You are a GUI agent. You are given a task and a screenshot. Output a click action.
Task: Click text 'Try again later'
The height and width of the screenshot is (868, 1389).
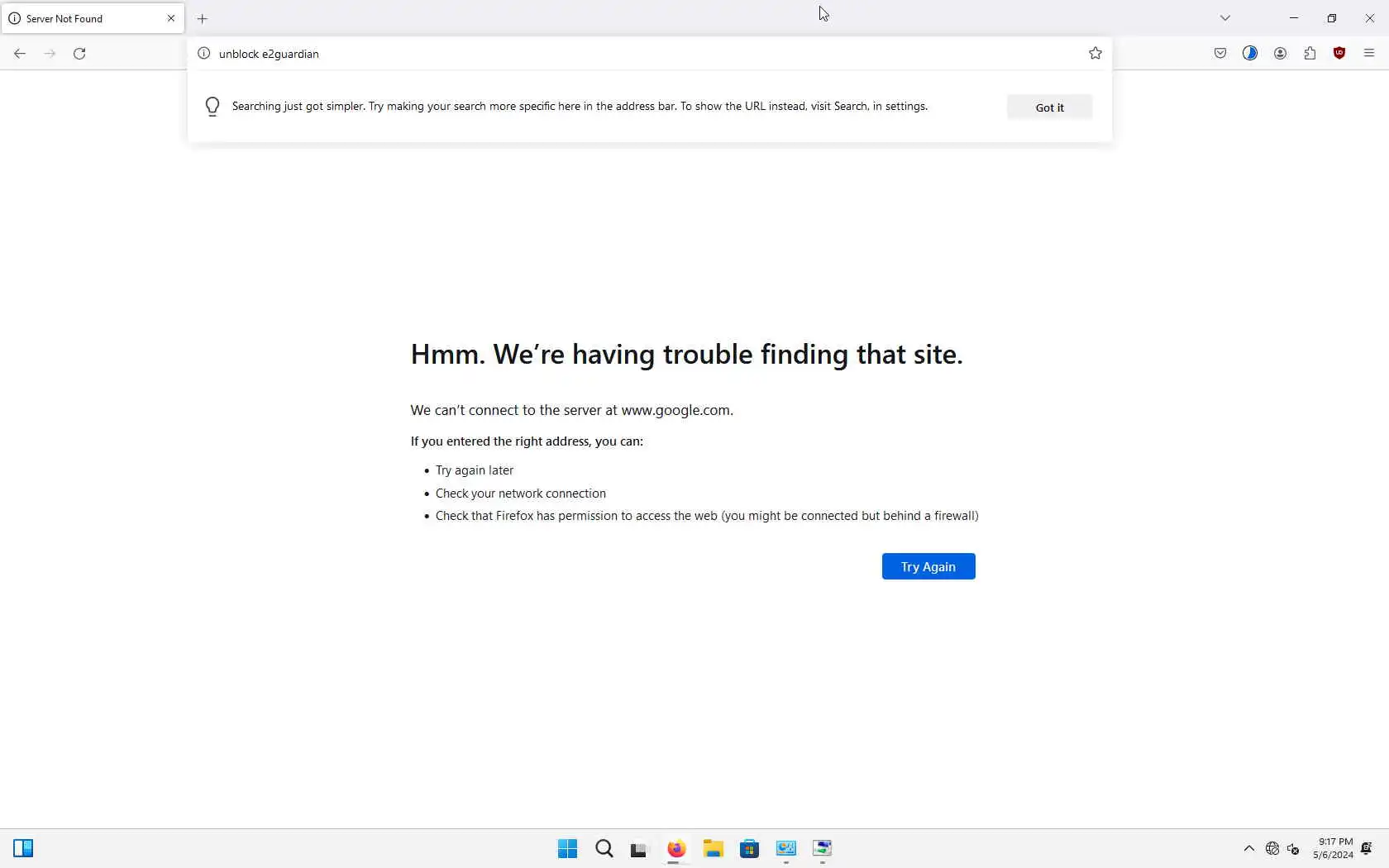475,470
